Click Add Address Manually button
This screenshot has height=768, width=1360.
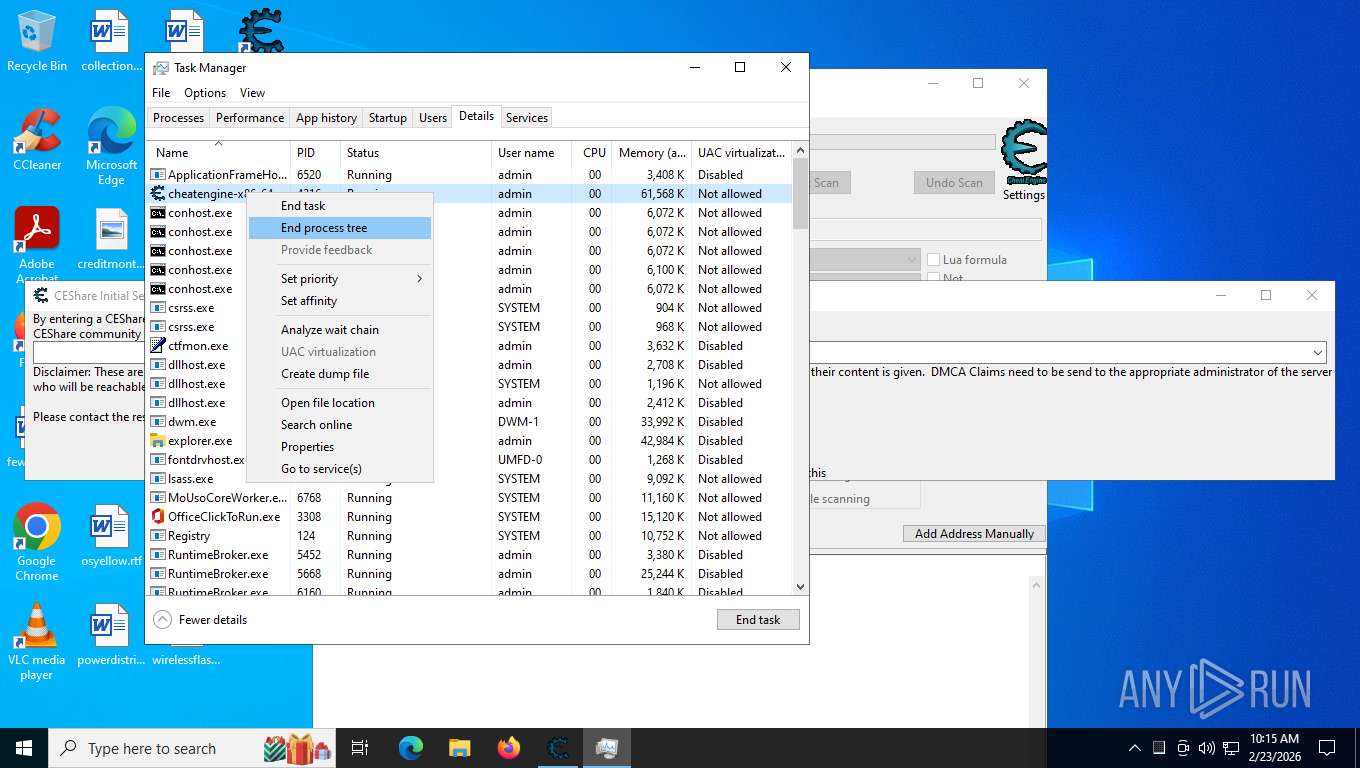click(x=974, y=534)
